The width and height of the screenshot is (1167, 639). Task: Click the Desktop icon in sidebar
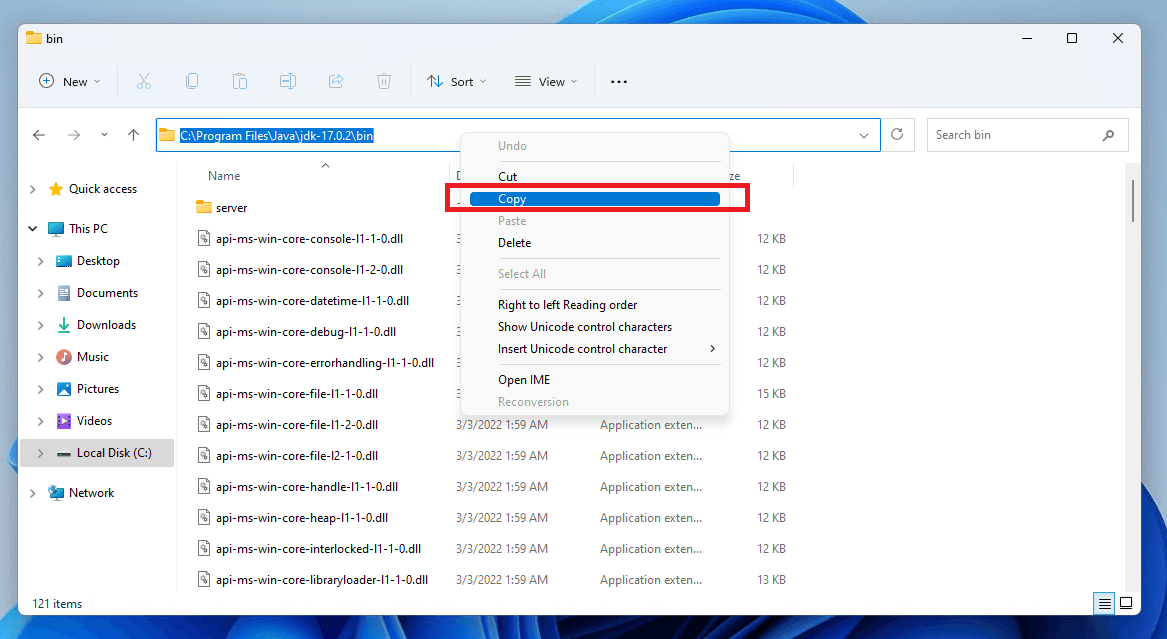[x=64, y=261]
